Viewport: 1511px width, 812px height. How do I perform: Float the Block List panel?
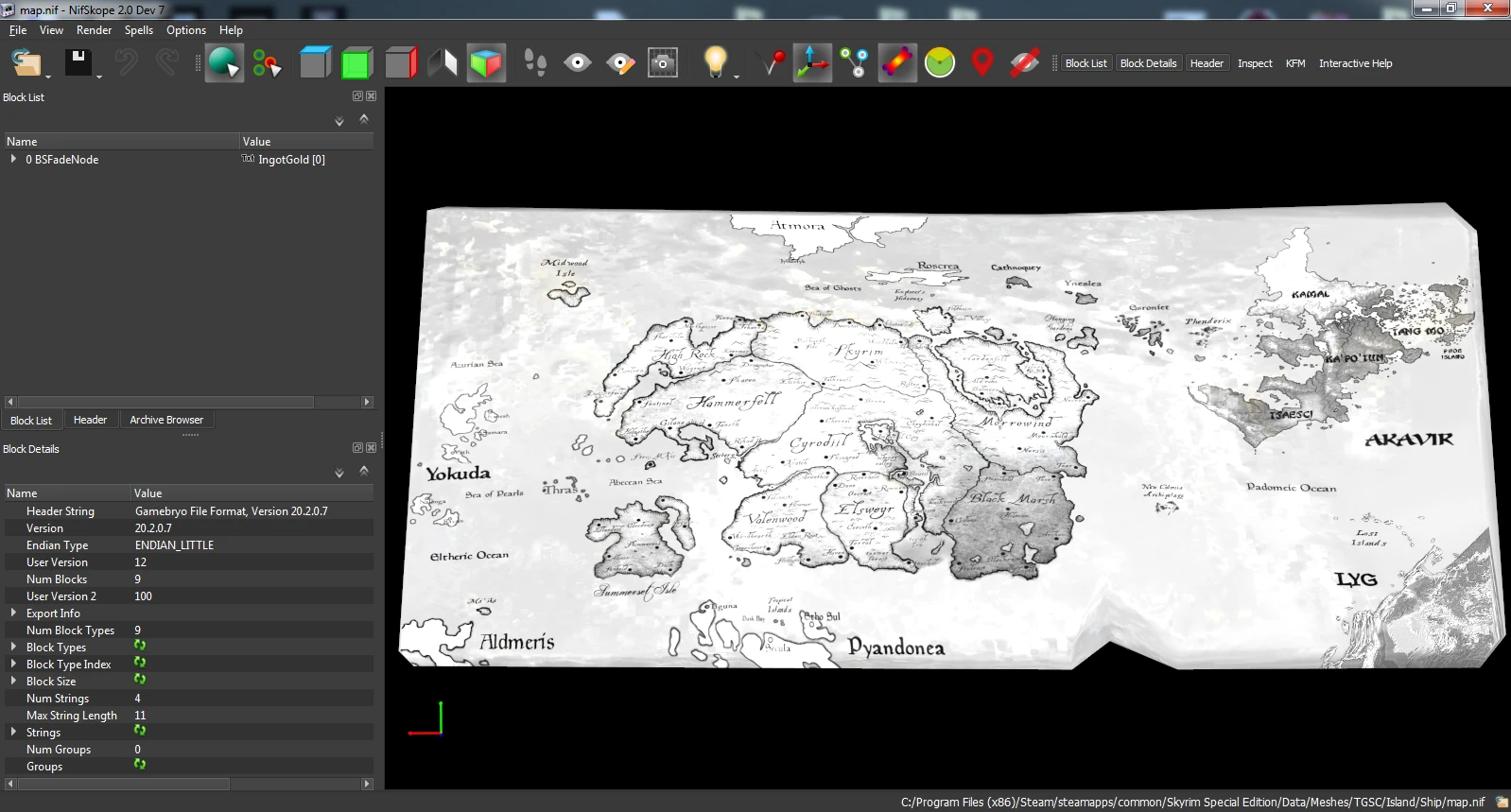click(358, 96)
